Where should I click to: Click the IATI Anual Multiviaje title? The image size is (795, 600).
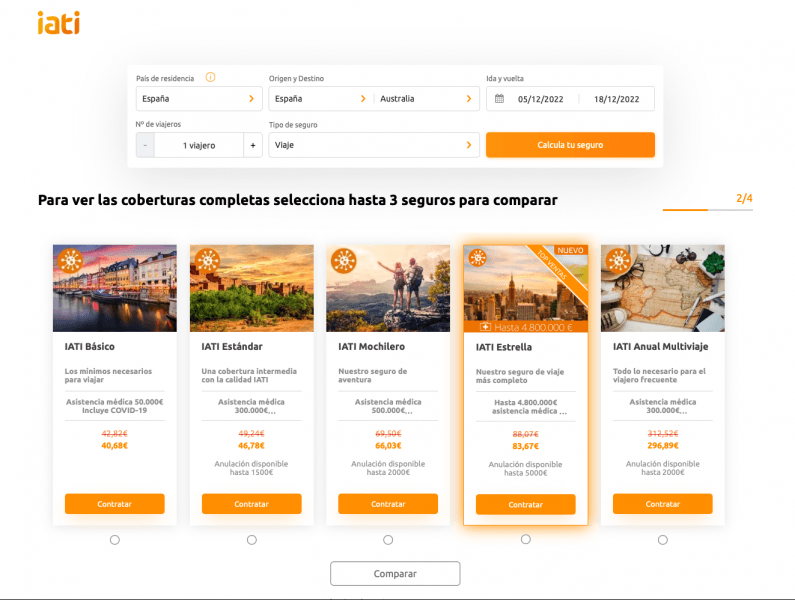pyautogui.click(x=661, y=347)
